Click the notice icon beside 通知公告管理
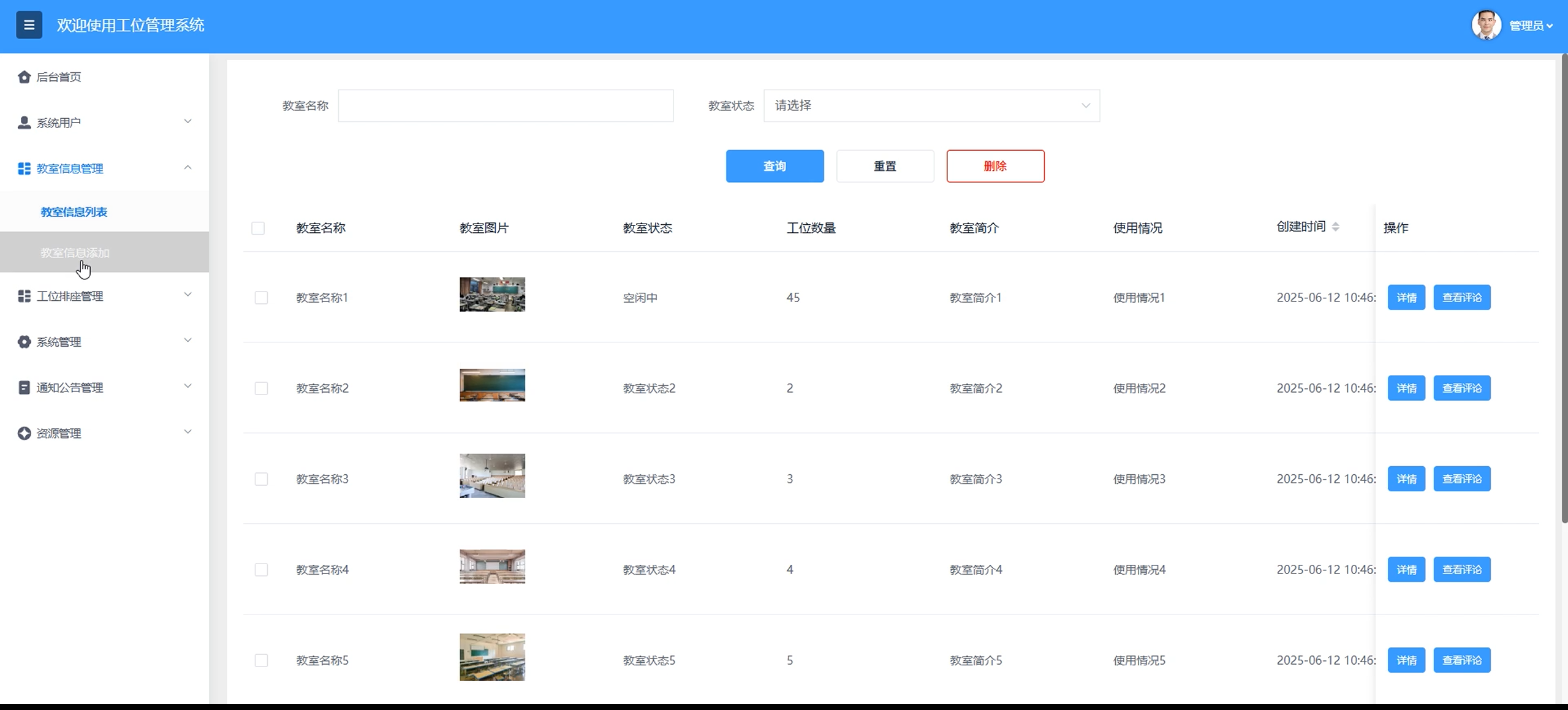The height and width of the screenshot is (710, 1568). click(x=24, y=388)
